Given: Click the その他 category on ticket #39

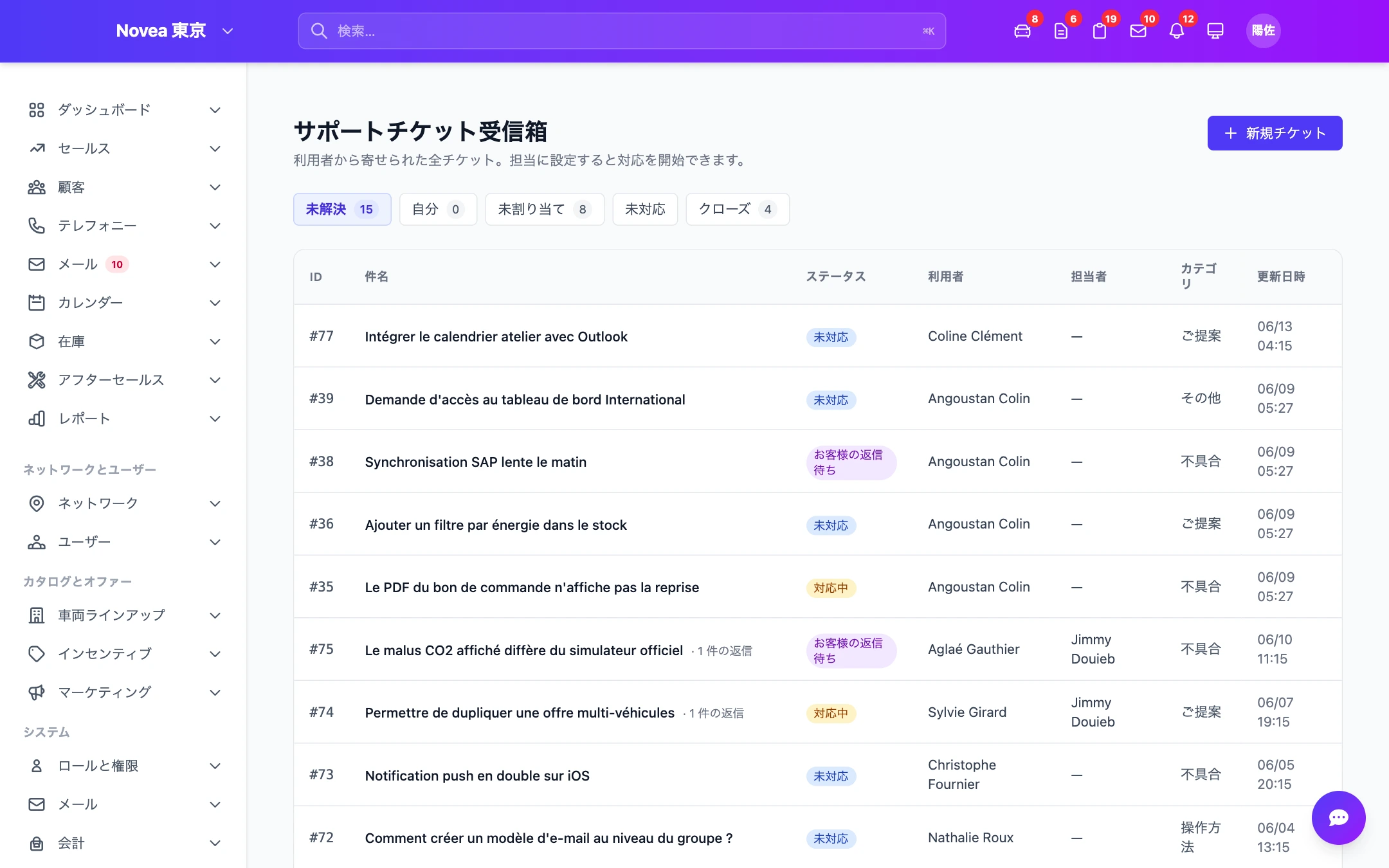Looking at the screenshot, I should [x=1201, y=398].
